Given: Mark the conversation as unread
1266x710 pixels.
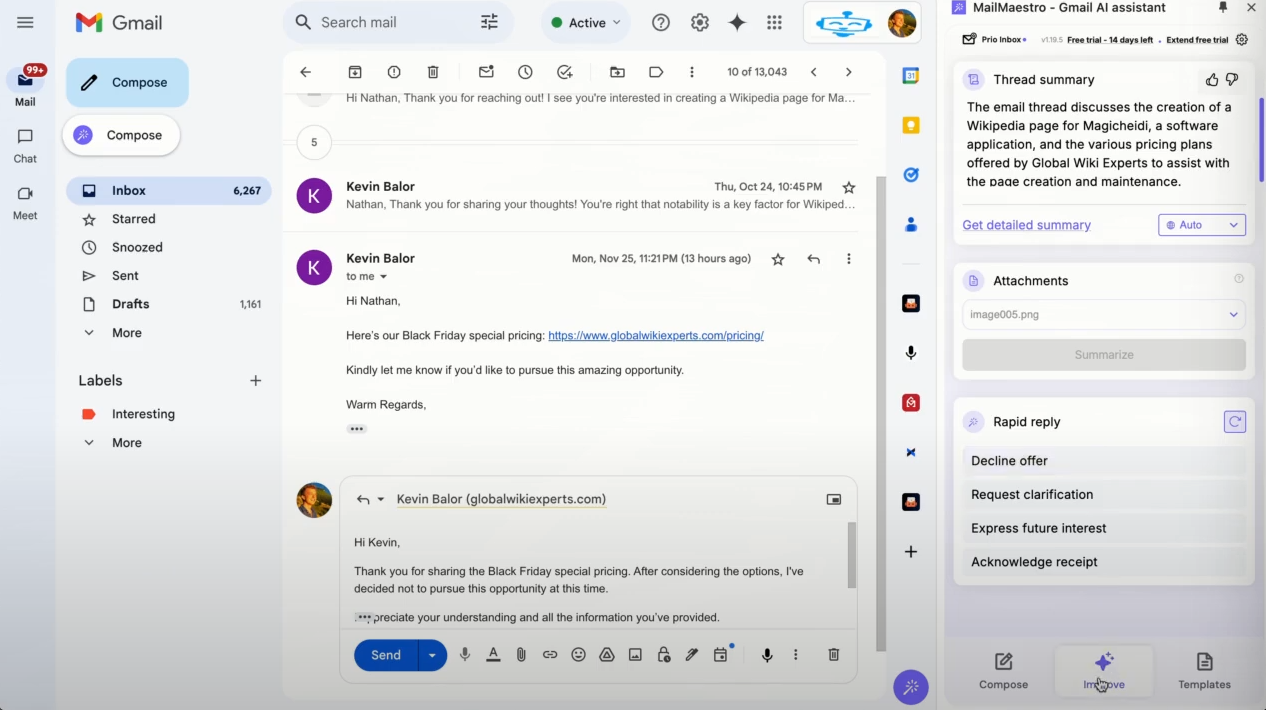Looking at the screenshot, I should coord(486,72).
